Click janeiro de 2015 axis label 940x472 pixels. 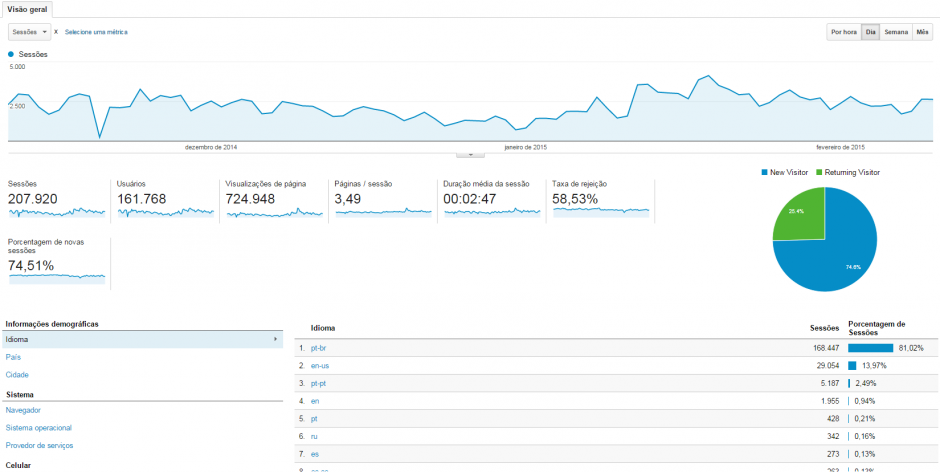526,147
